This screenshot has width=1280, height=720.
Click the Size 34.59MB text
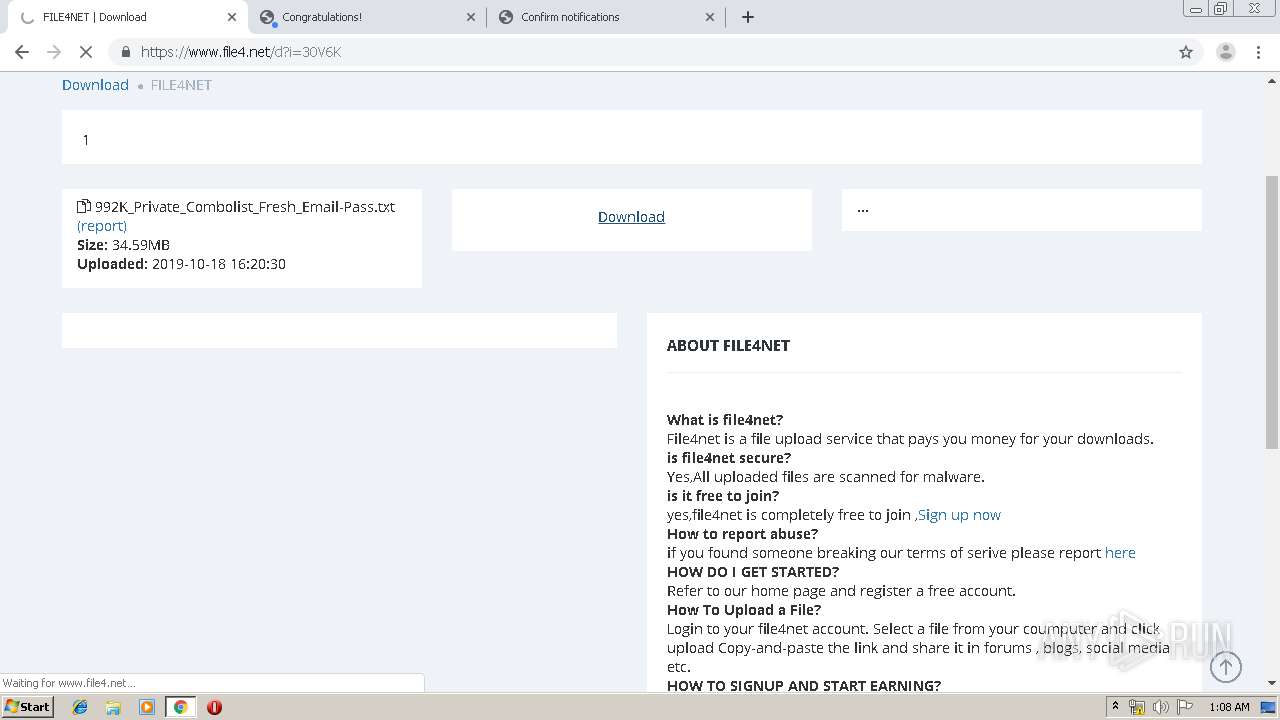click(x=123, y=245)
